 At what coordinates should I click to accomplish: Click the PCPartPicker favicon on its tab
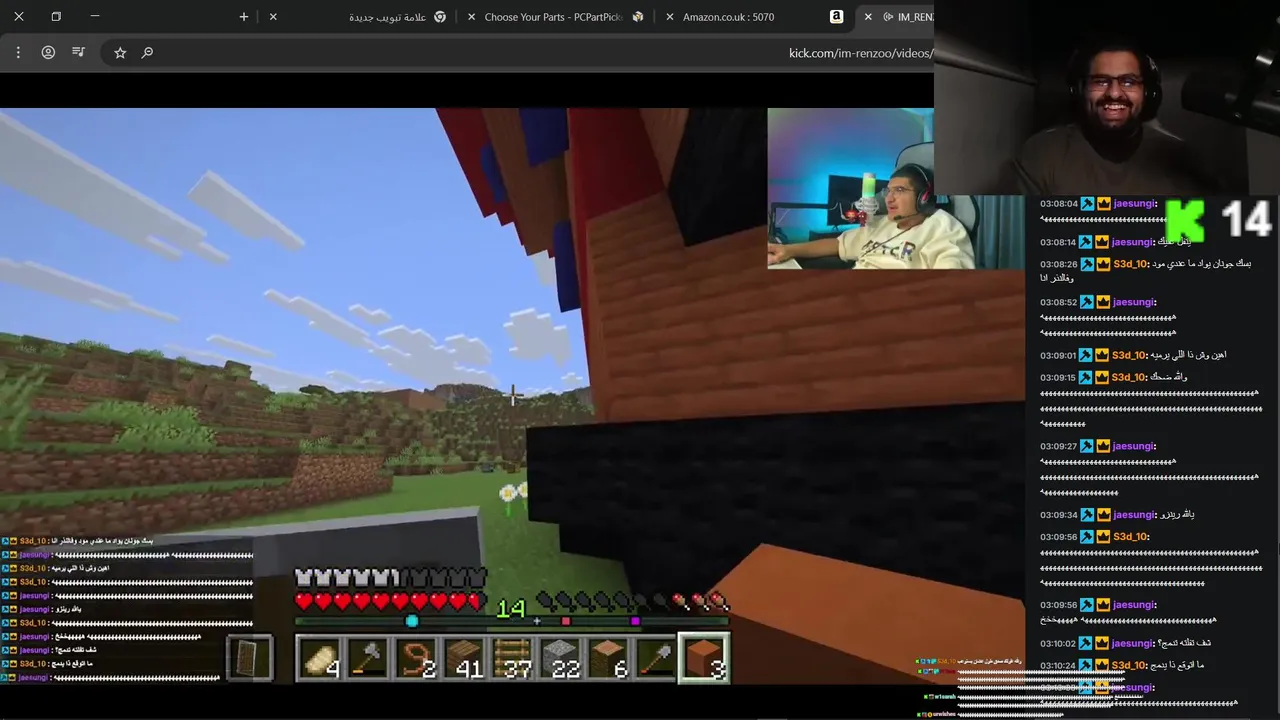(638, 17)
